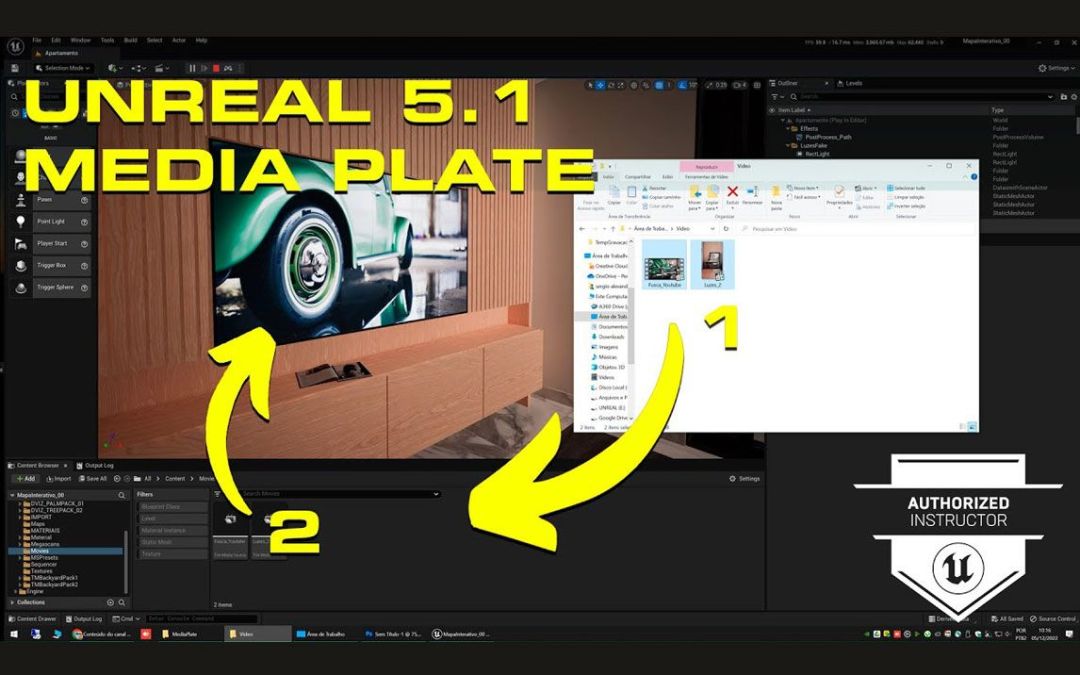Expand the Collections section
The width and height of the screenshot is (1080, 675).
[12, 603]
